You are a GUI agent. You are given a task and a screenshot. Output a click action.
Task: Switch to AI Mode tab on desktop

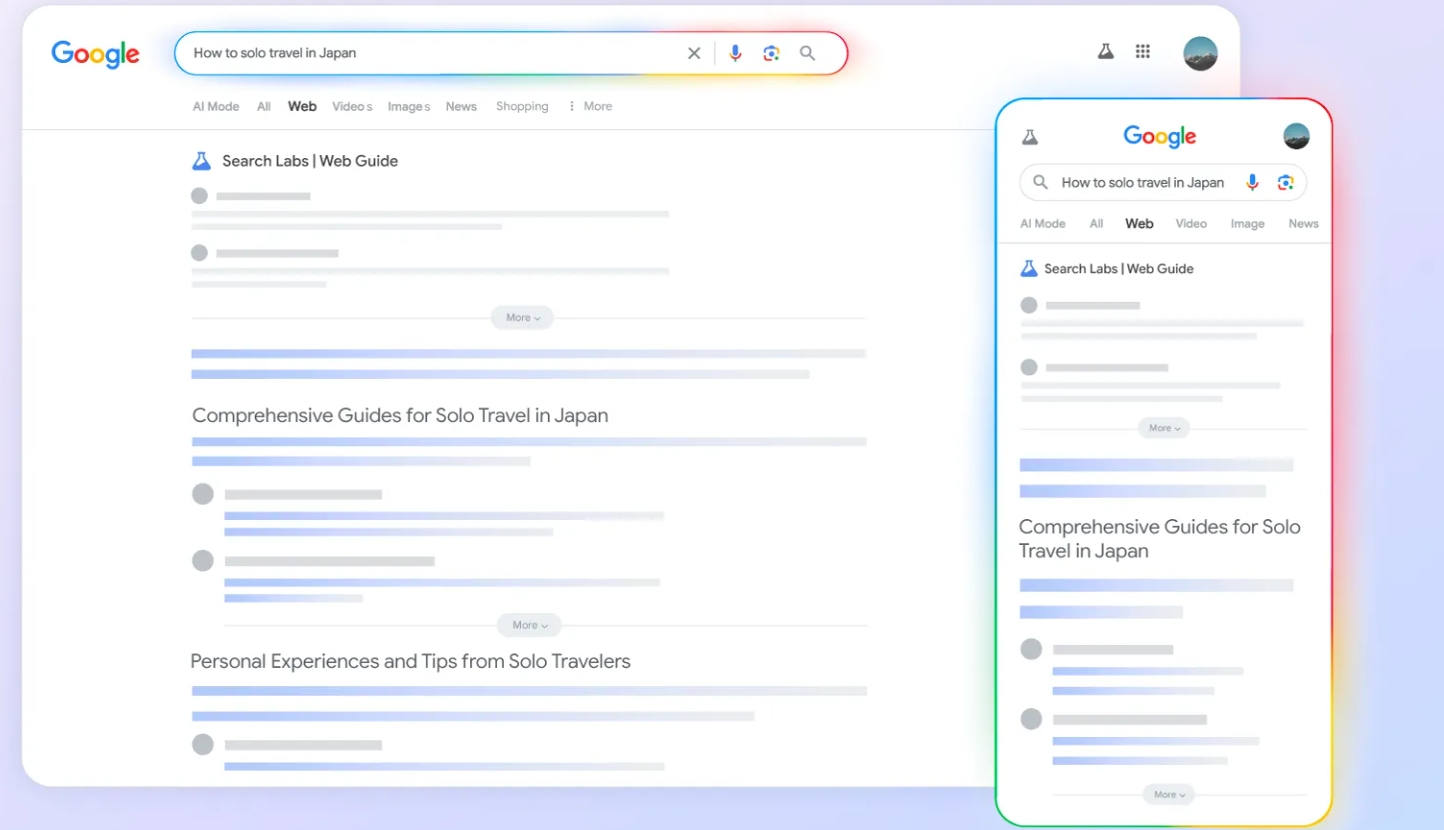pyautogui.click(x=216, y=106)
